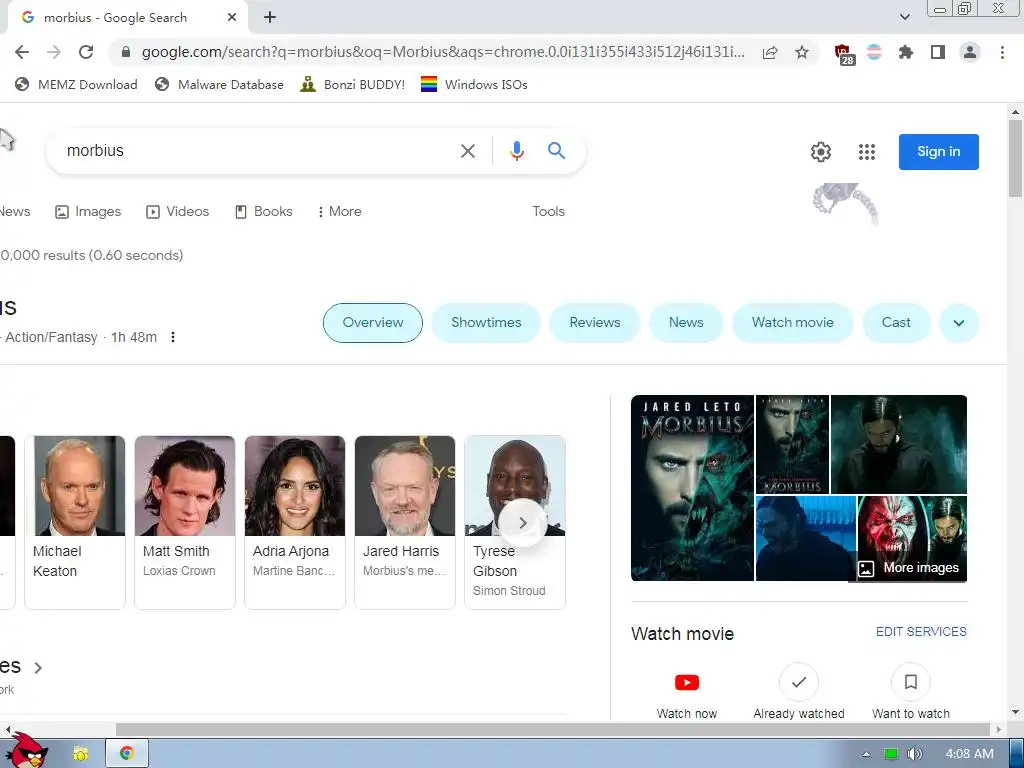Click the lock icon in address bar
Screen dimensions: 1024x768
126,52
